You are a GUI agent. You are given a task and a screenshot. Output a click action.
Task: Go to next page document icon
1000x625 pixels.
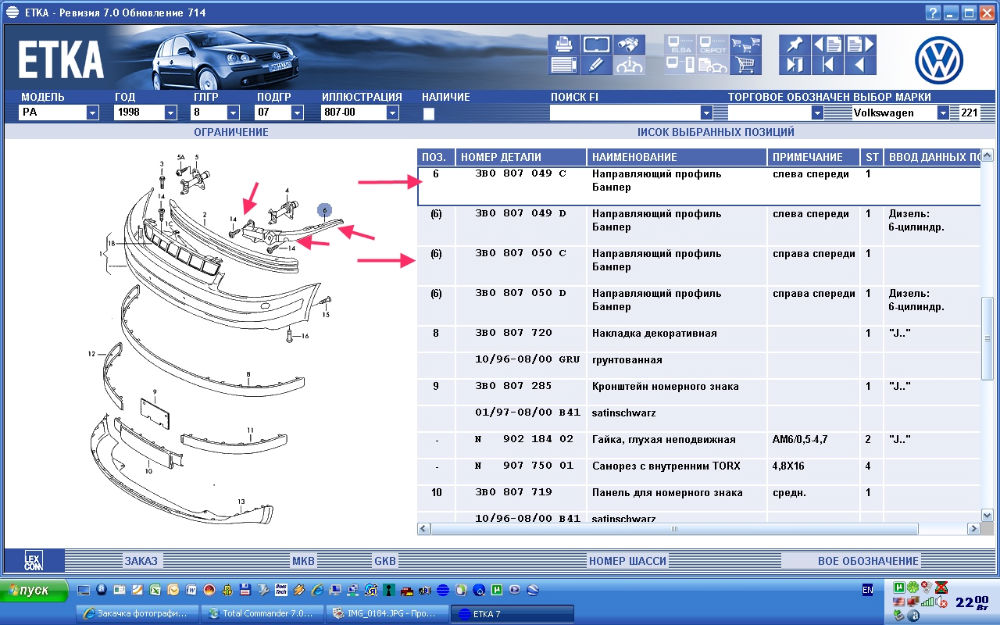coord(860,45)
